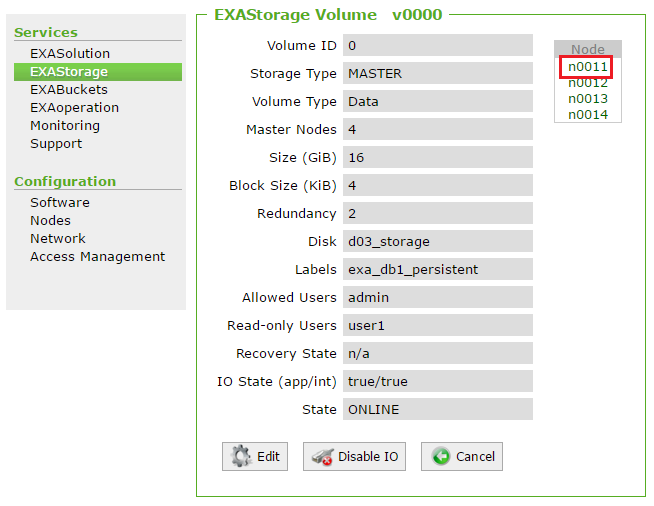
Task: Open Software configuration
Action: (x=60, y=203)
